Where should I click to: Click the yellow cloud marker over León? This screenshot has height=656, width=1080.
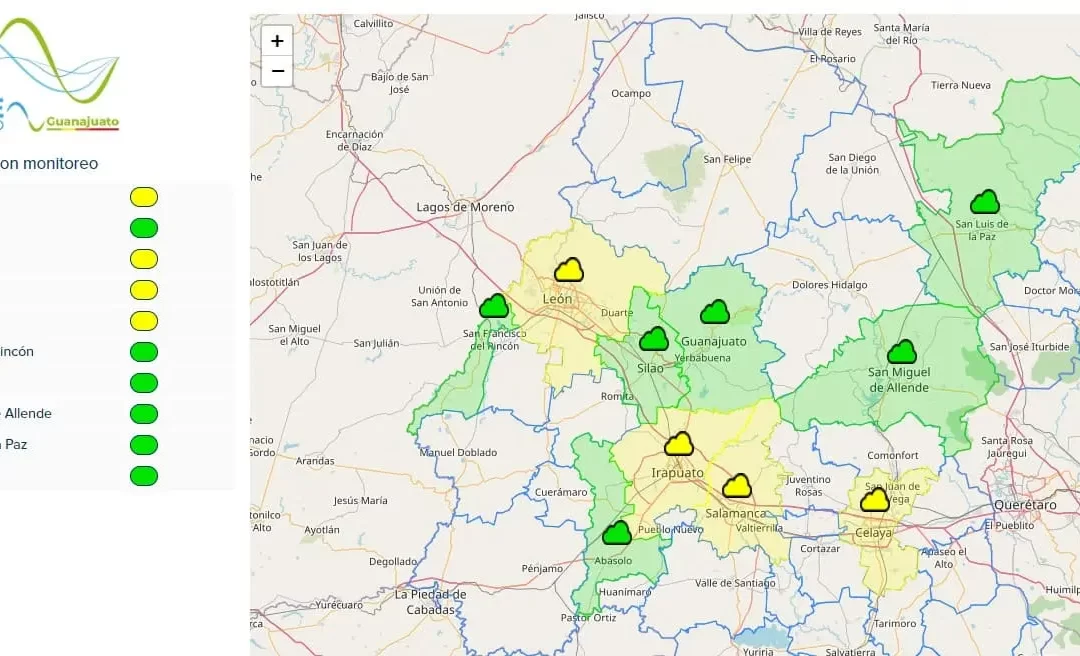coord(569,270)
